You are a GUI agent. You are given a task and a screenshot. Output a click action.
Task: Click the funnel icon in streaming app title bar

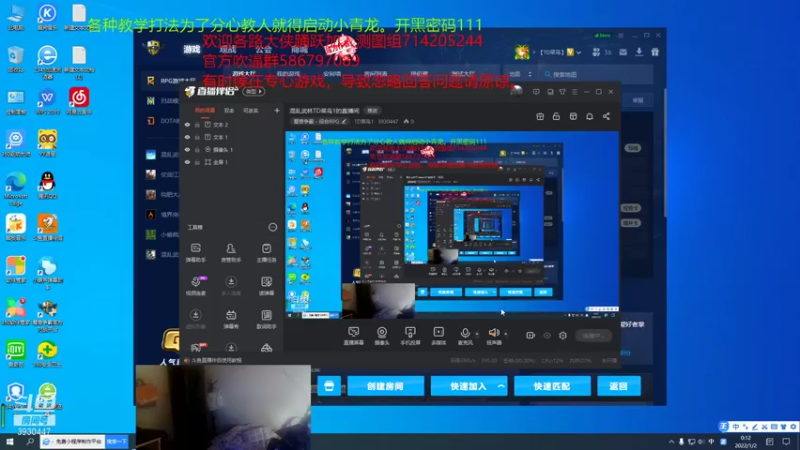562,92
